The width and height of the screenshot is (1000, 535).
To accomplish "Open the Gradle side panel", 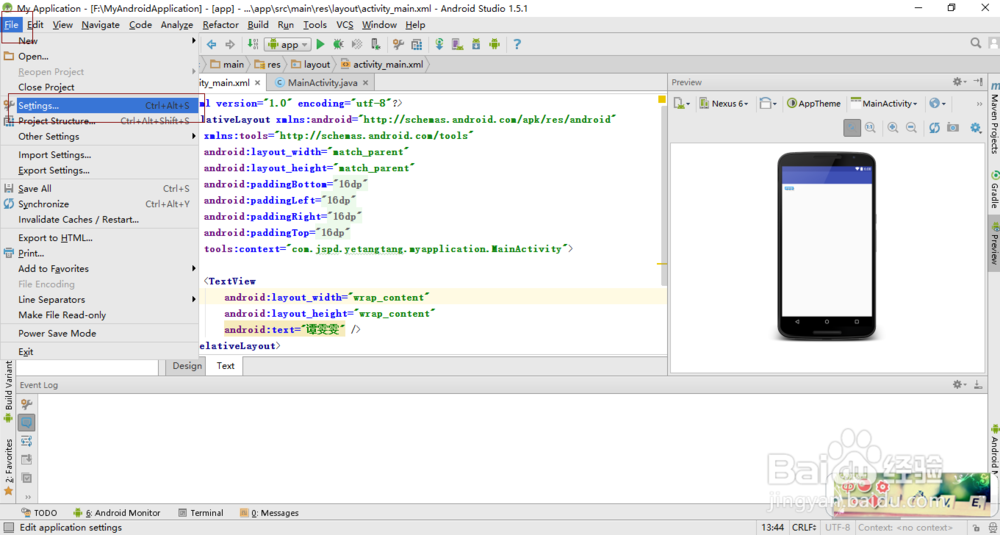I will (994, 189).
